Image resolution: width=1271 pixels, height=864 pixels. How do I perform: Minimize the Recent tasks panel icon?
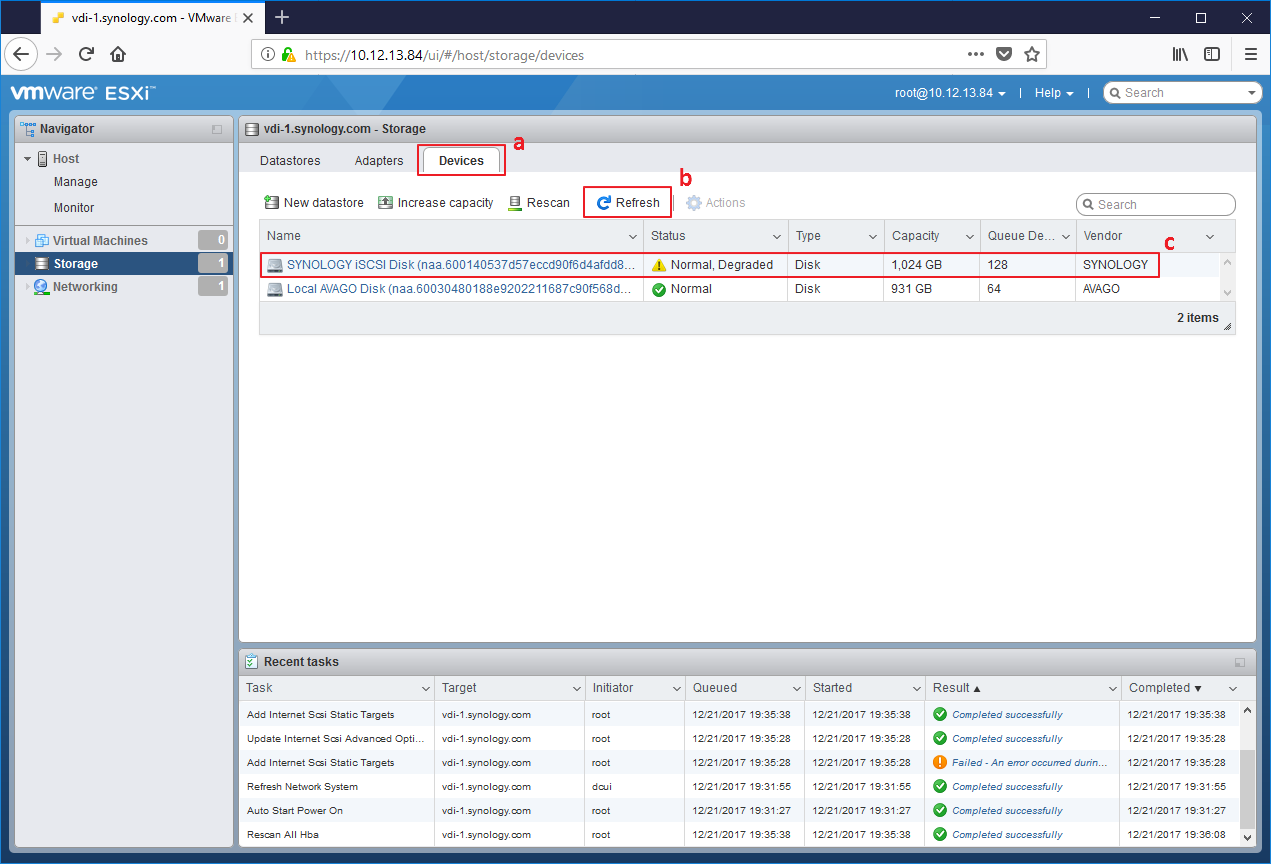point(1240,662)
